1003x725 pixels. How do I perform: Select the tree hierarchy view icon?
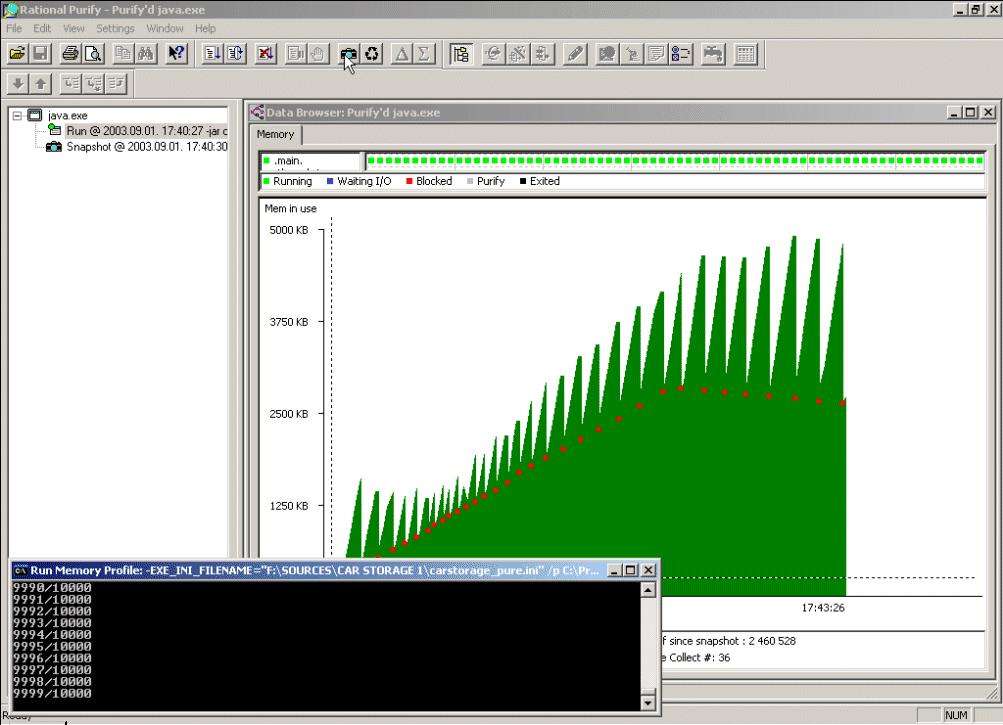tap(461, 54)
